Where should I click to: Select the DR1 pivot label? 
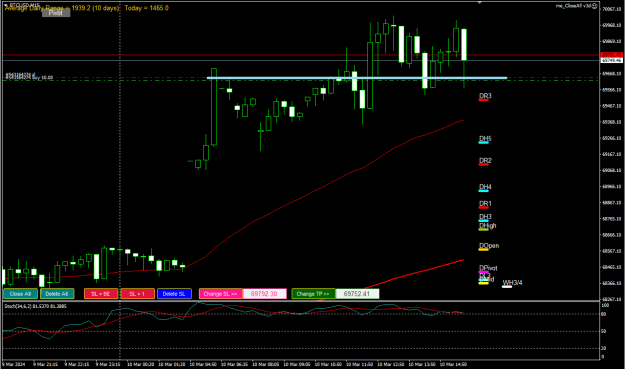pos(485,204)
